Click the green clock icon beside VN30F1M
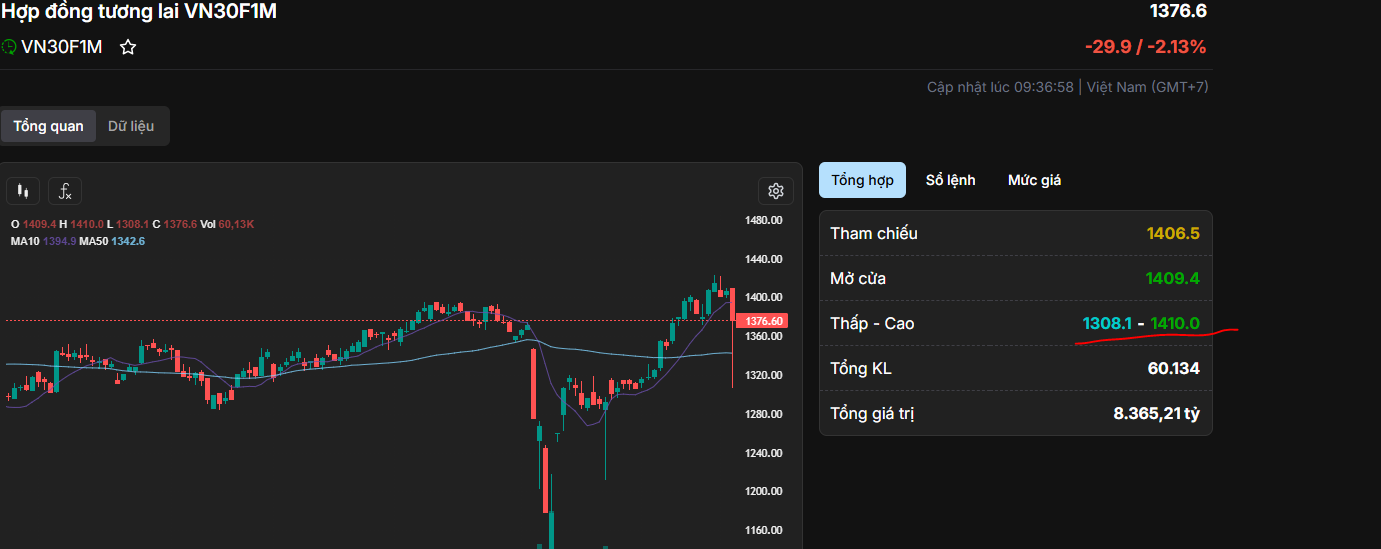Image resolution: width=1381 pixels, height=549 pixels. 9,47
